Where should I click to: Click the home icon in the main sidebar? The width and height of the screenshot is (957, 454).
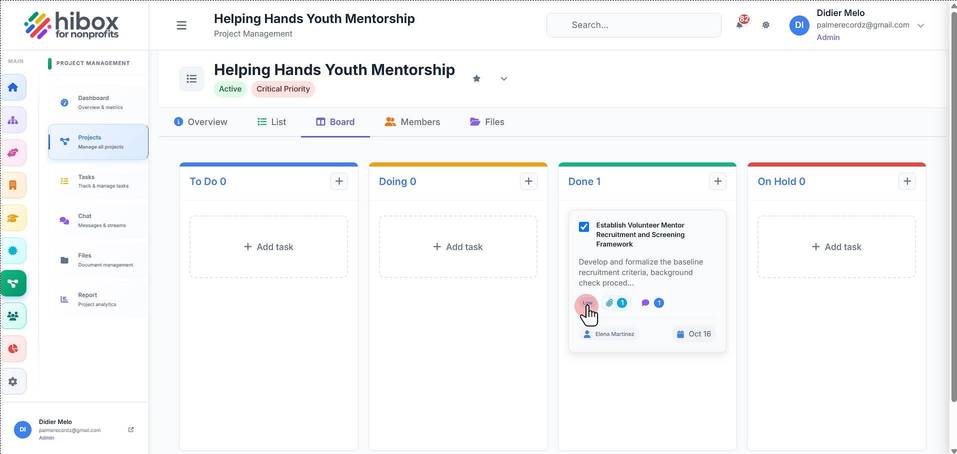tap(13, 87)
